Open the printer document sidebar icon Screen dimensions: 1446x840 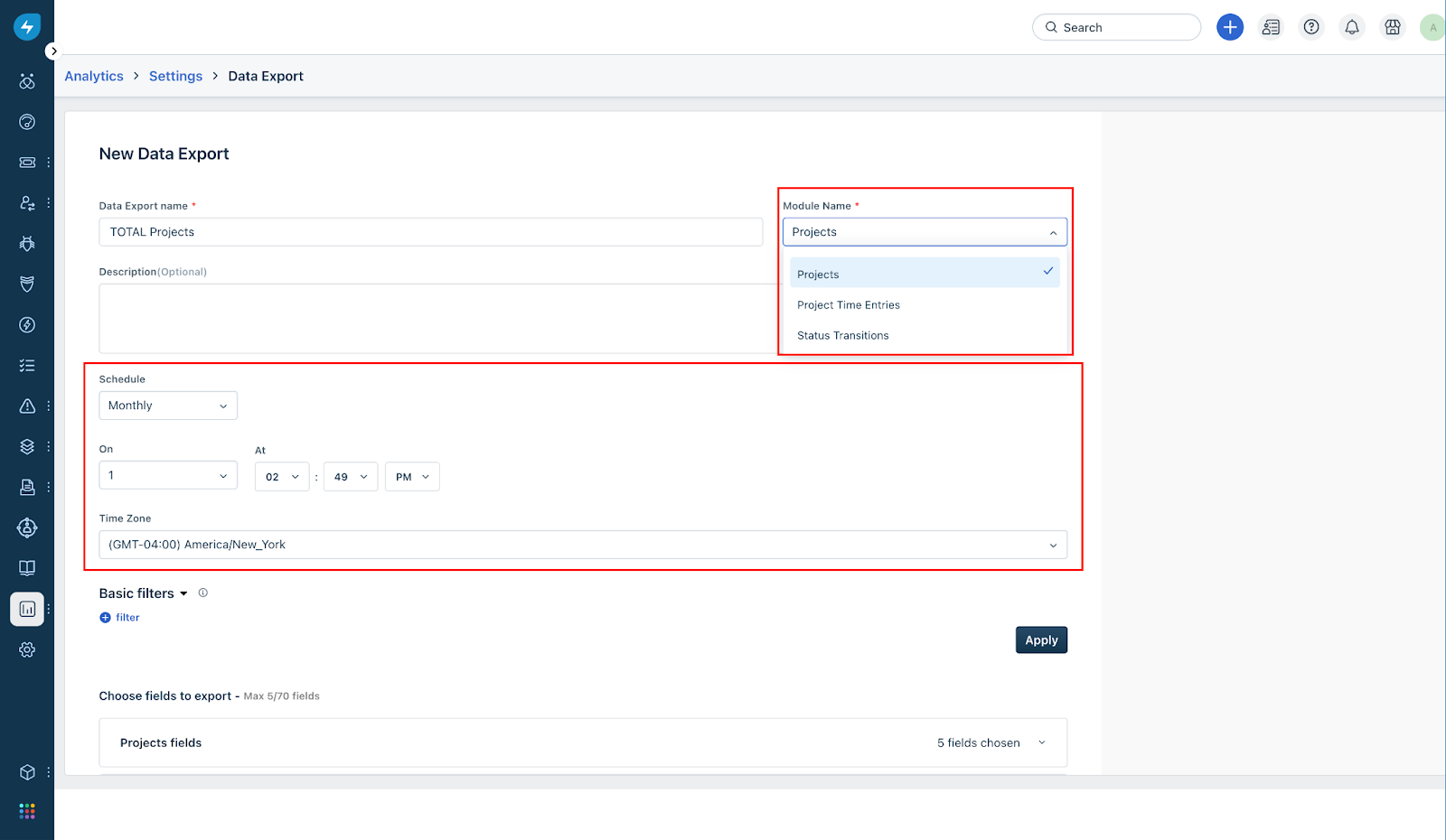[x=27, y=487]
